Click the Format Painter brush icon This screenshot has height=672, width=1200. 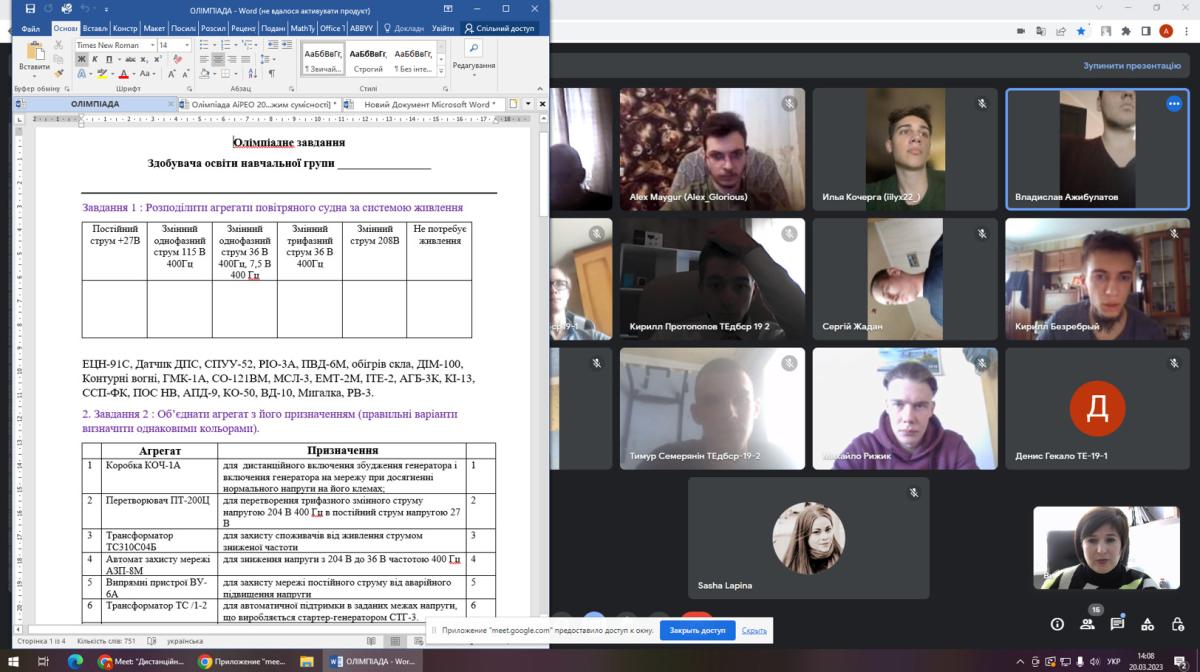click(59, 73)
